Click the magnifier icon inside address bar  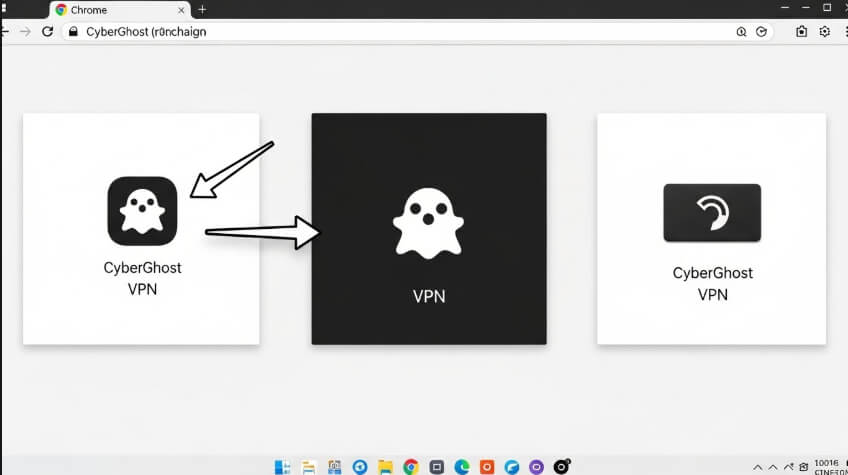pos(741,32)
